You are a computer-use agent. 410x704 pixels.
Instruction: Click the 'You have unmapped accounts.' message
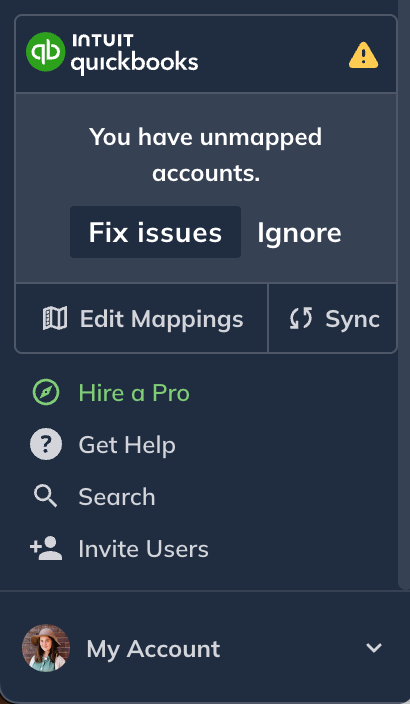[206, 154]
